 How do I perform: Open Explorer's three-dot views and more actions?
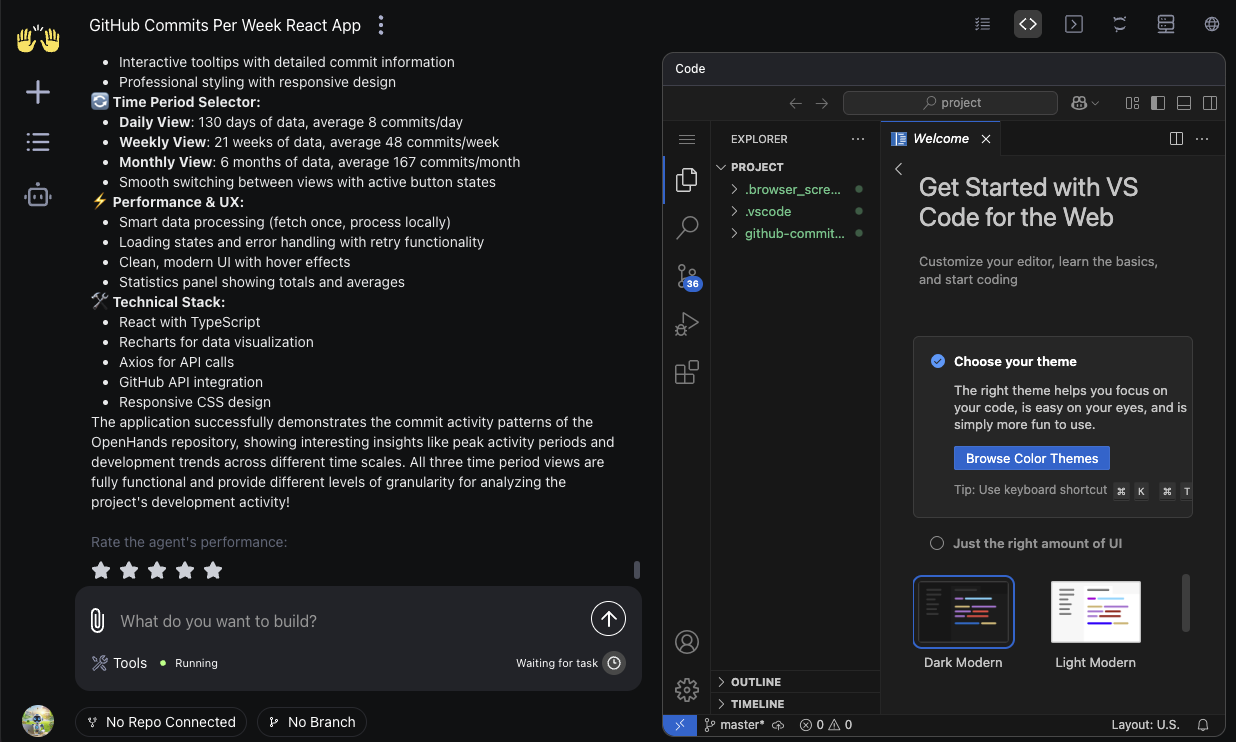tap(858, 139)
